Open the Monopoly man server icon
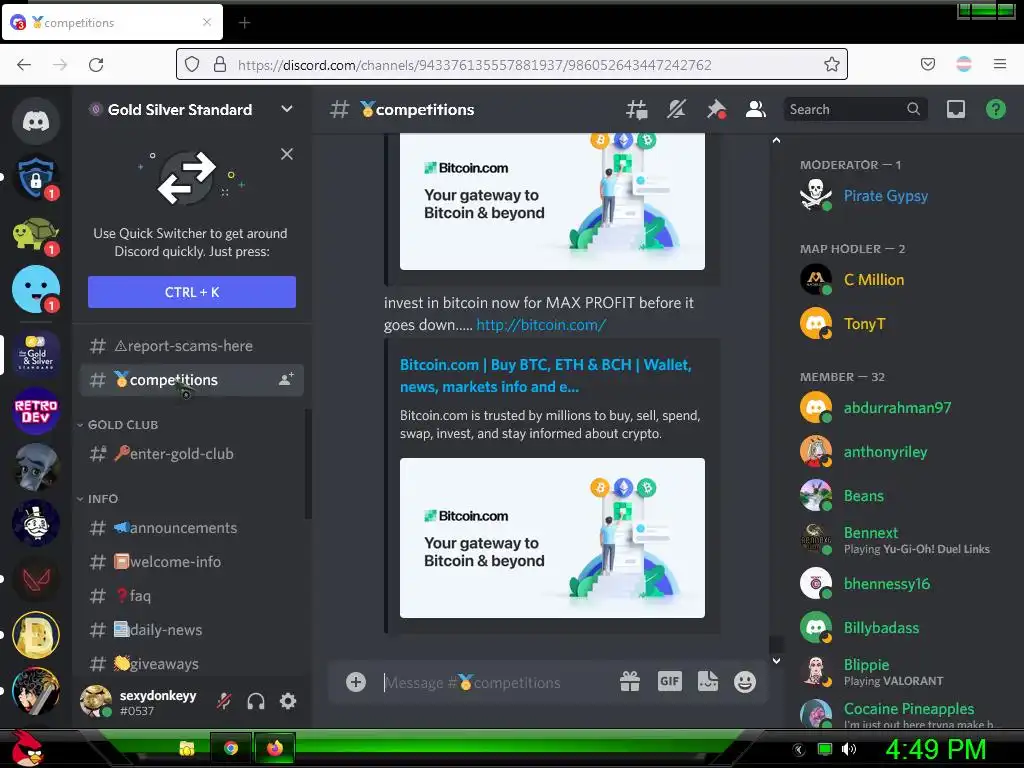This screenshot has height=768, width=1024. pyautogui.click(x=36, y=523)
